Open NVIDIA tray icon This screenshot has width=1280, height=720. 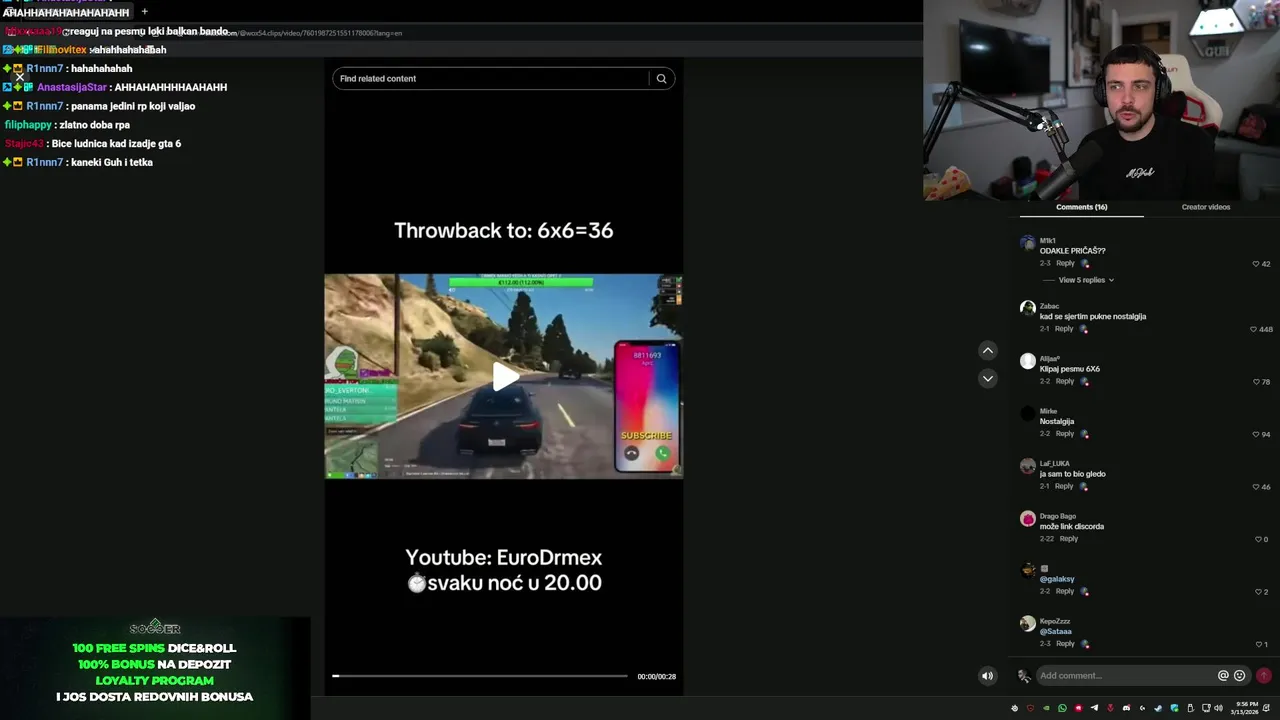pos(1046,708)
